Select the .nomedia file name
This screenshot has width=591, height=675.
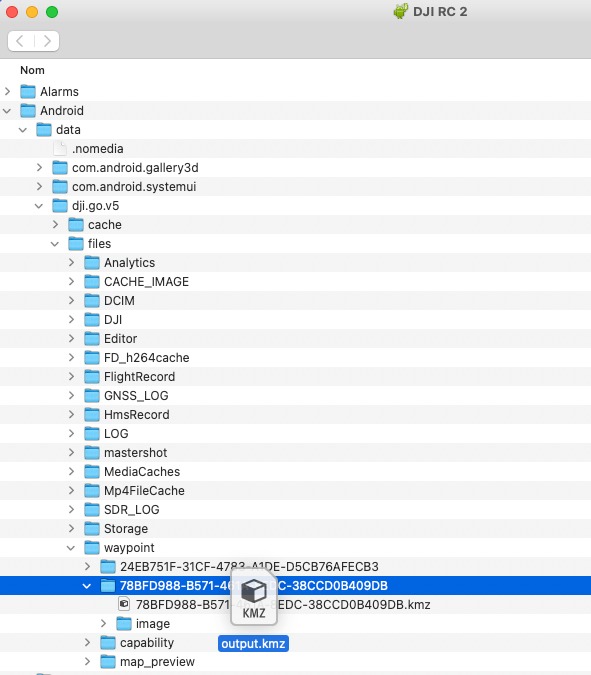[98, 149]
